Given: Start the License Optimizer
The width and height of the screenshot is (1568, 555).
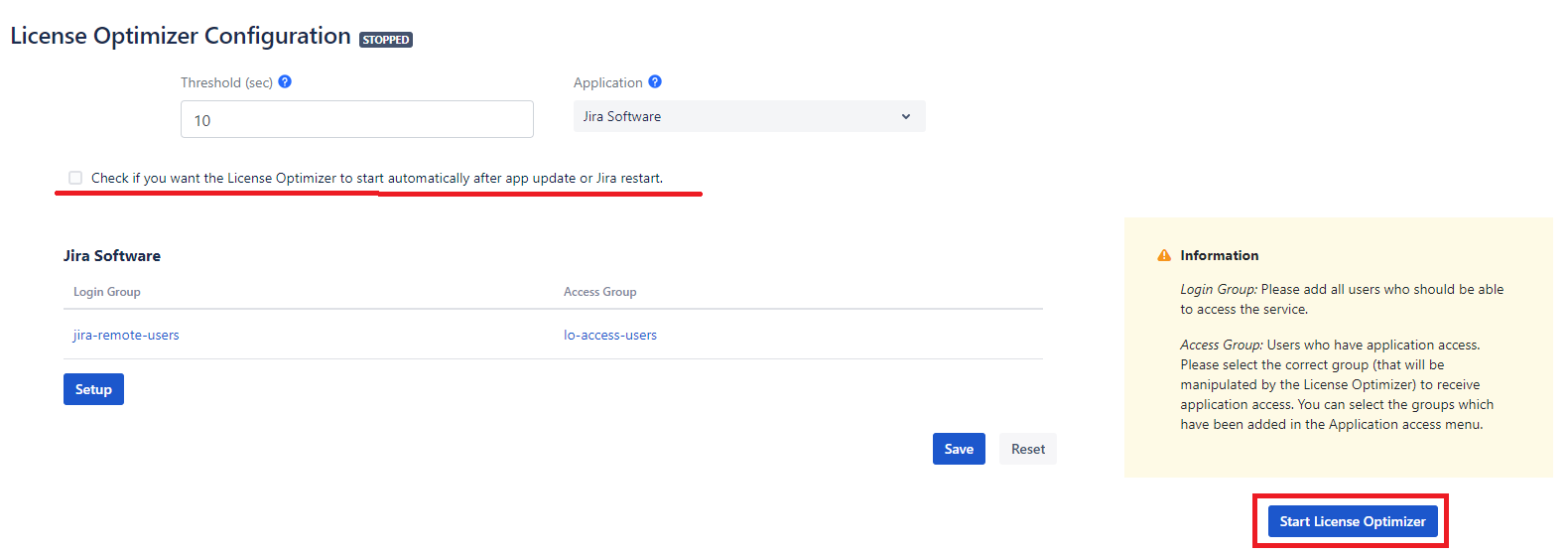Looking at the screenshot, I should point(1353,521).
